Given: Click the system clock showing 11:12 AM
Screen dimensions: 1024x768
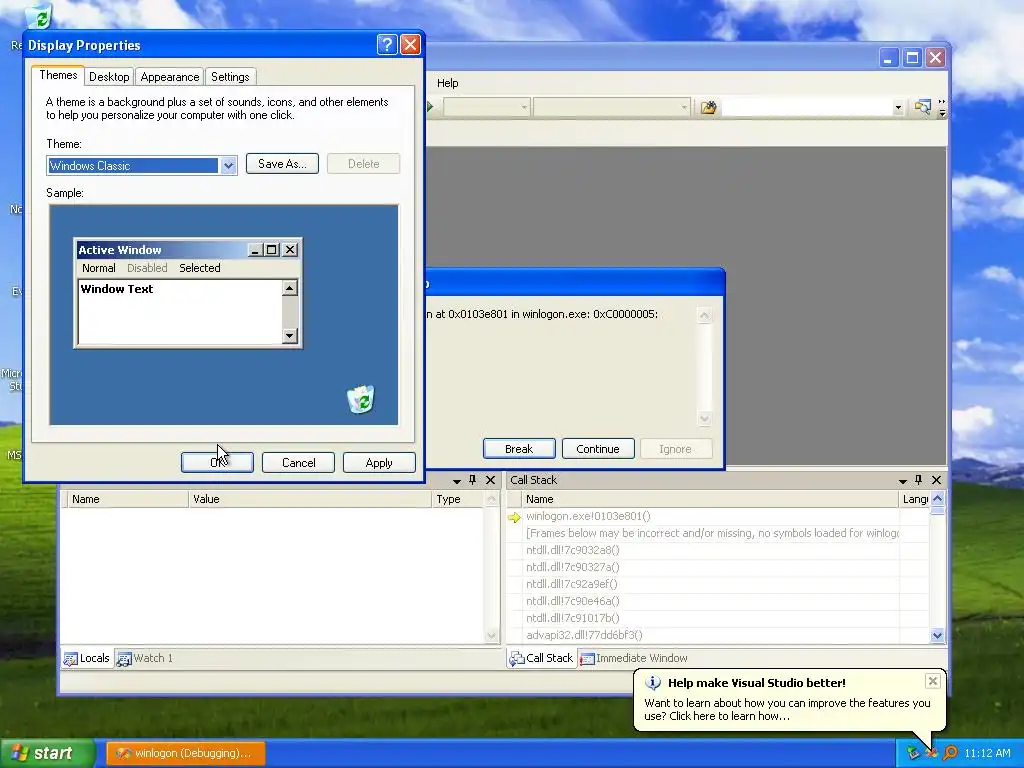Looking at the screenshot, I should [987, 753].
